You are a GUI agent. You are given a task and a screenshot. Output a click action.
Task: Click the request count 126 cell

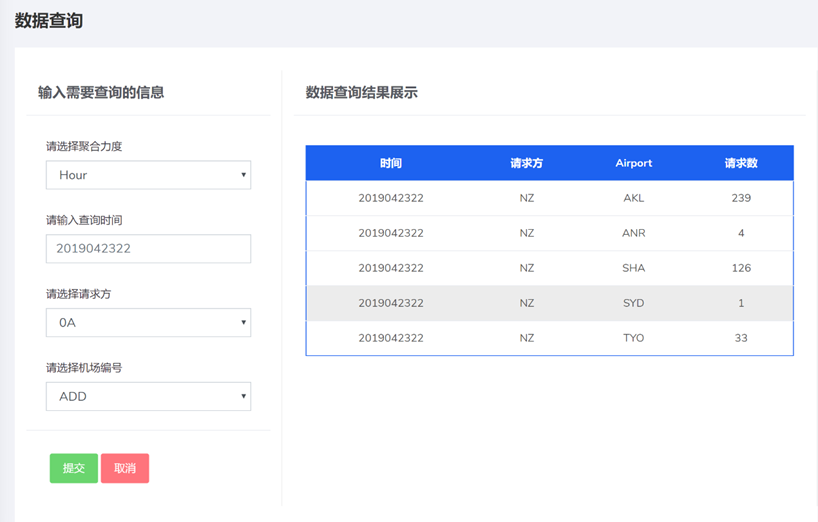tap(741, 268)
